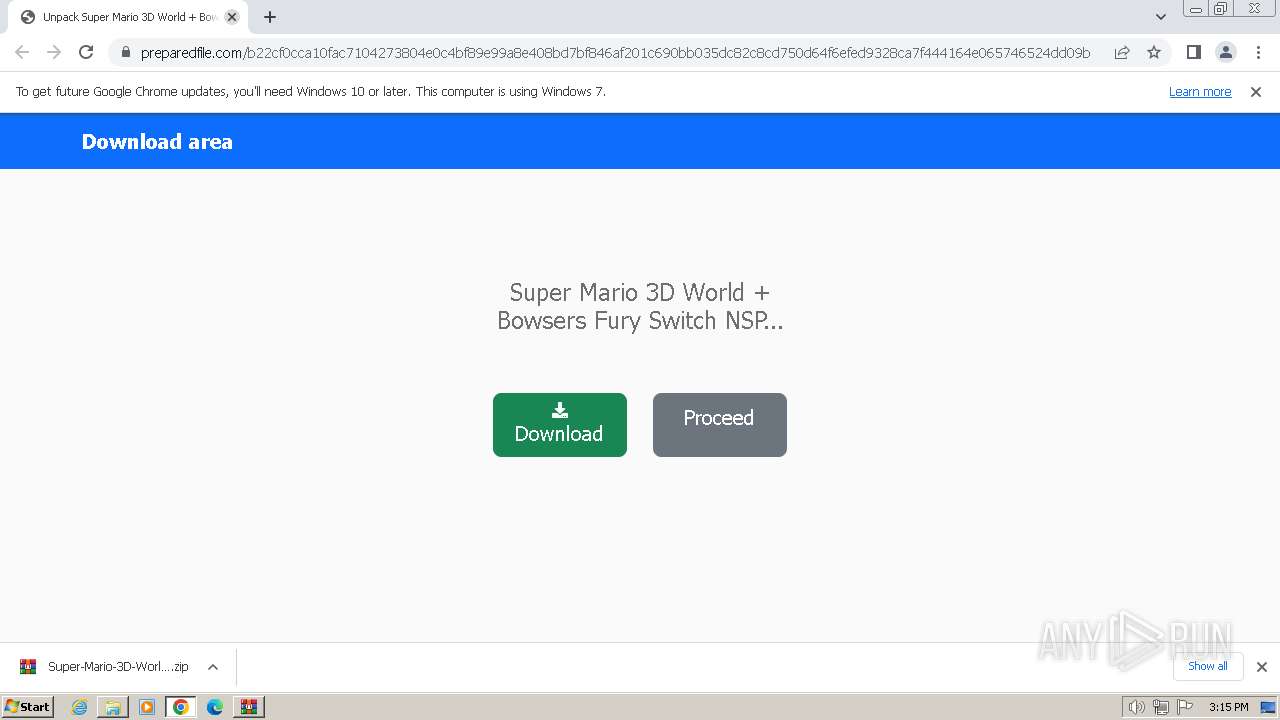This screenshot has width=1280, height=720.
Task: Go back with the back arrow
Action: pyautogui.click(x=22, y=52)
